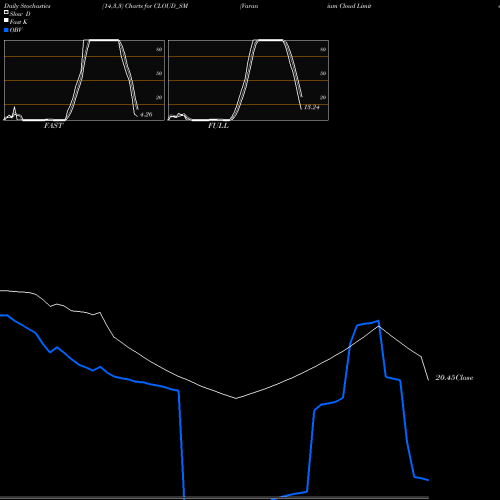Viewport: 500px width, 500px height.
Task: Click the 20 level label in FULL chart
Action: pyautogui.click(x=323, y=97)
